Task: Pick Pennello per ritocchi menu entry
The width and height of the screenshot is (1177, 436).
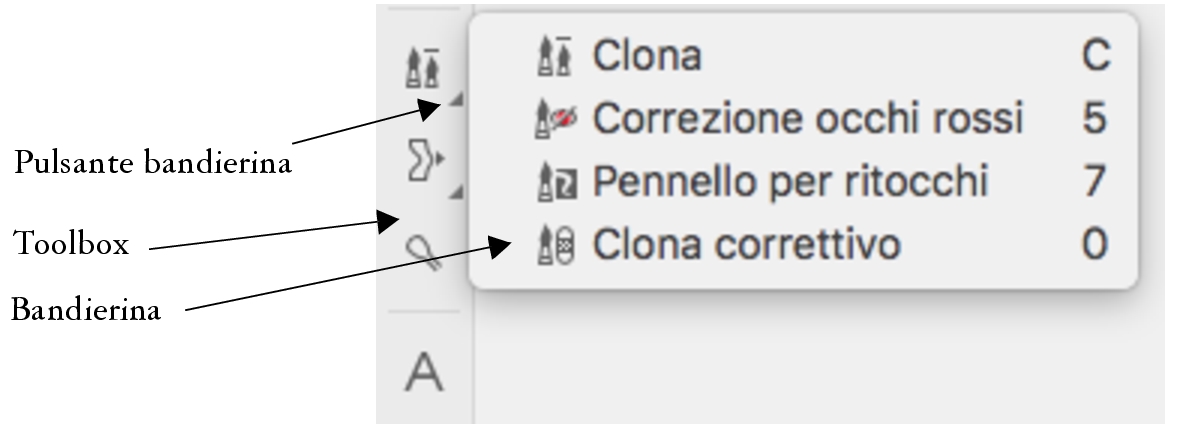Action: pyautogui.click(x=790, y=182)
